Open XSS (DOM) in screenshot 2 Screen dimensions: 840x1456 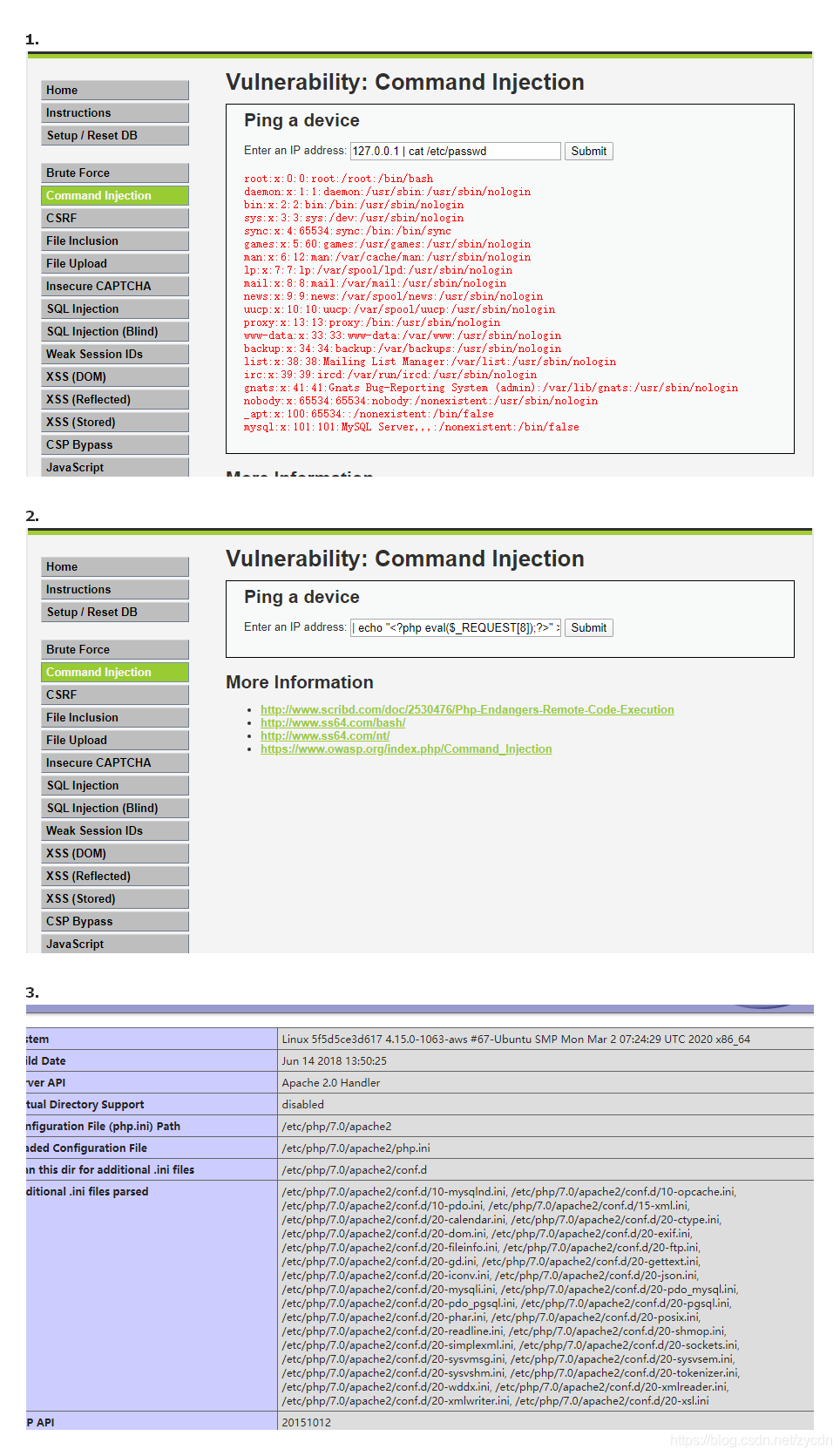coord(114,853)
